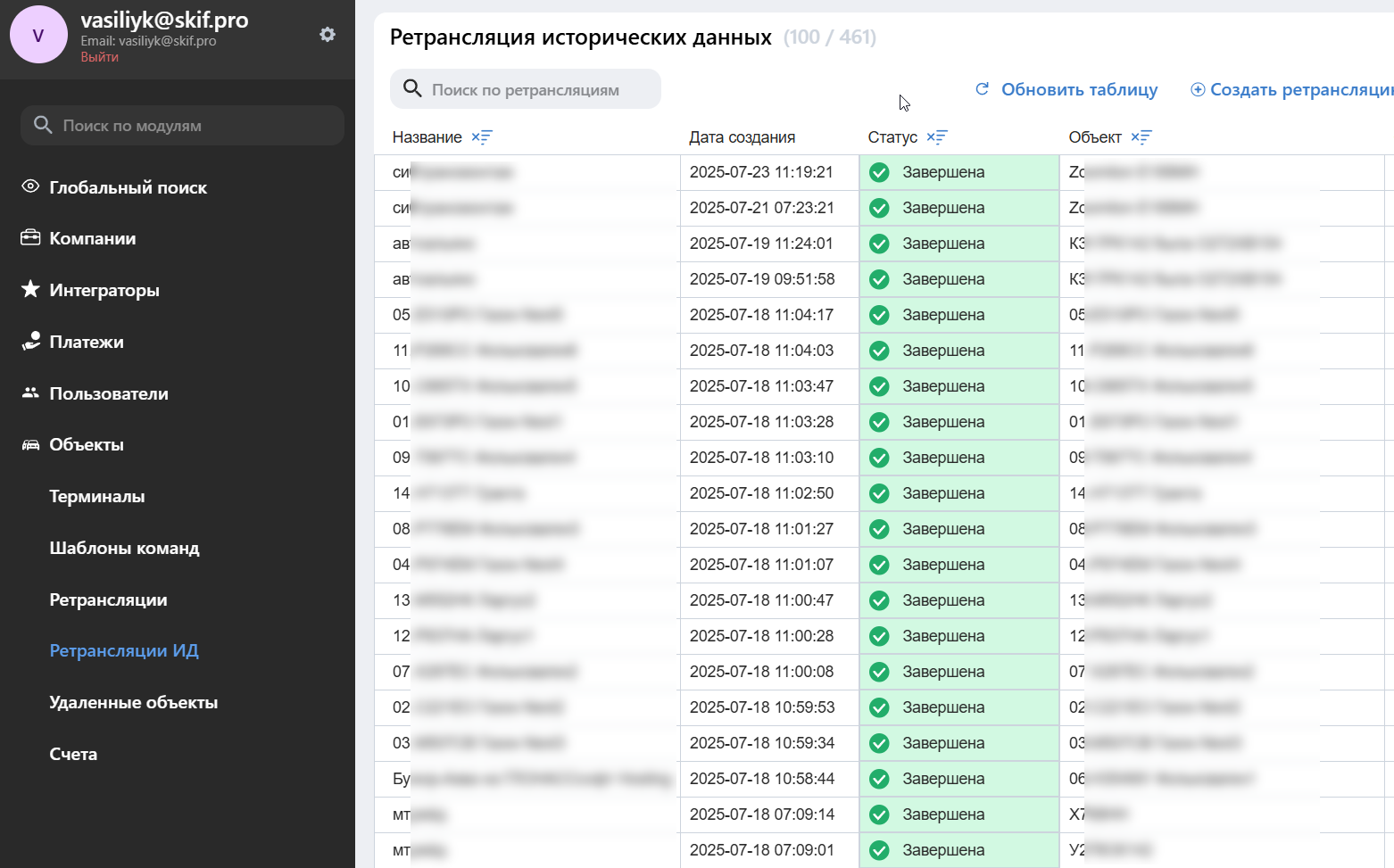Click the Выйти logout link
Viewport: 1394px width, 868px height.
coord(99,57)
